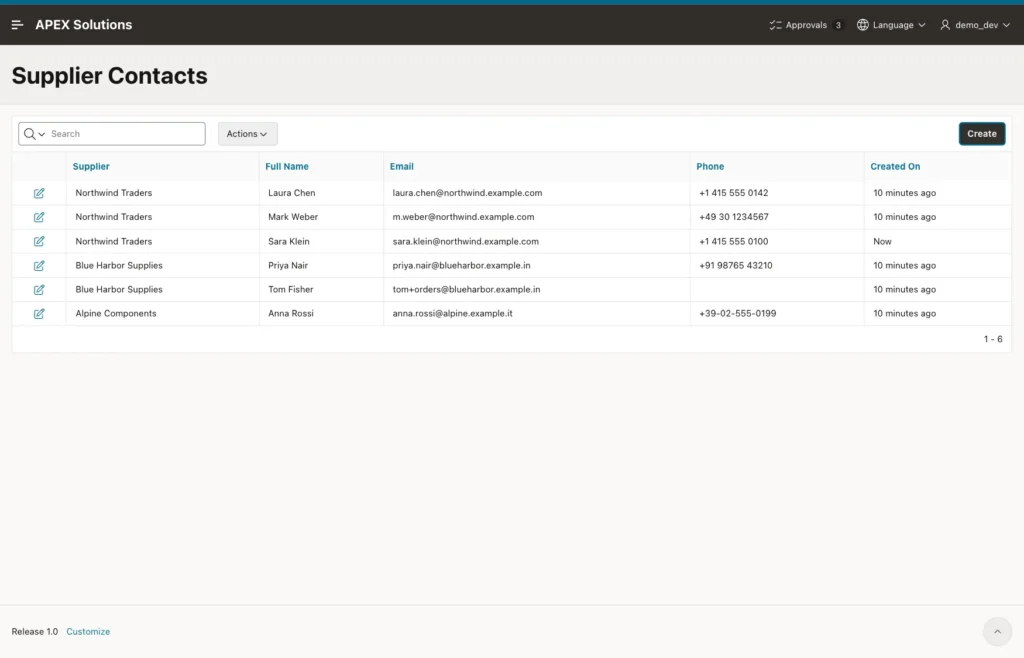Image resolution: width=1024 pixels, height=658 pixels.
Task: Edit the Tom Fisher contact row
Action: tap(39, 290)
